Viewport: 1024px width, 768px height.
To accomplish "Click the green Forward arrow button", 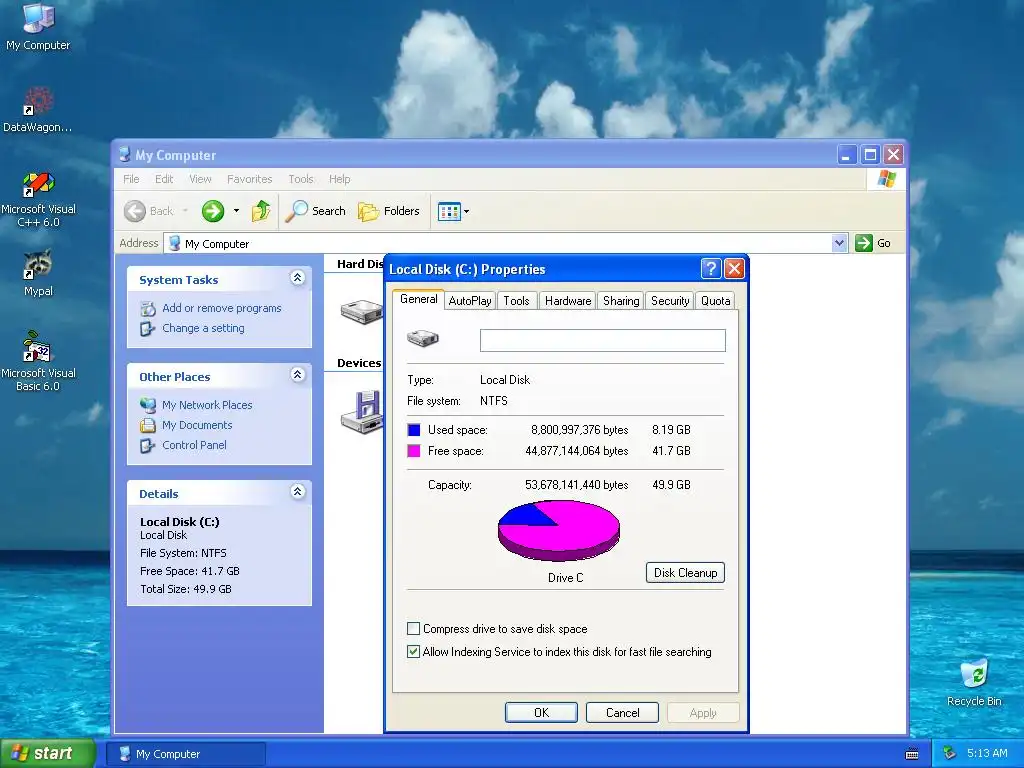I will (x=213, y=211).
